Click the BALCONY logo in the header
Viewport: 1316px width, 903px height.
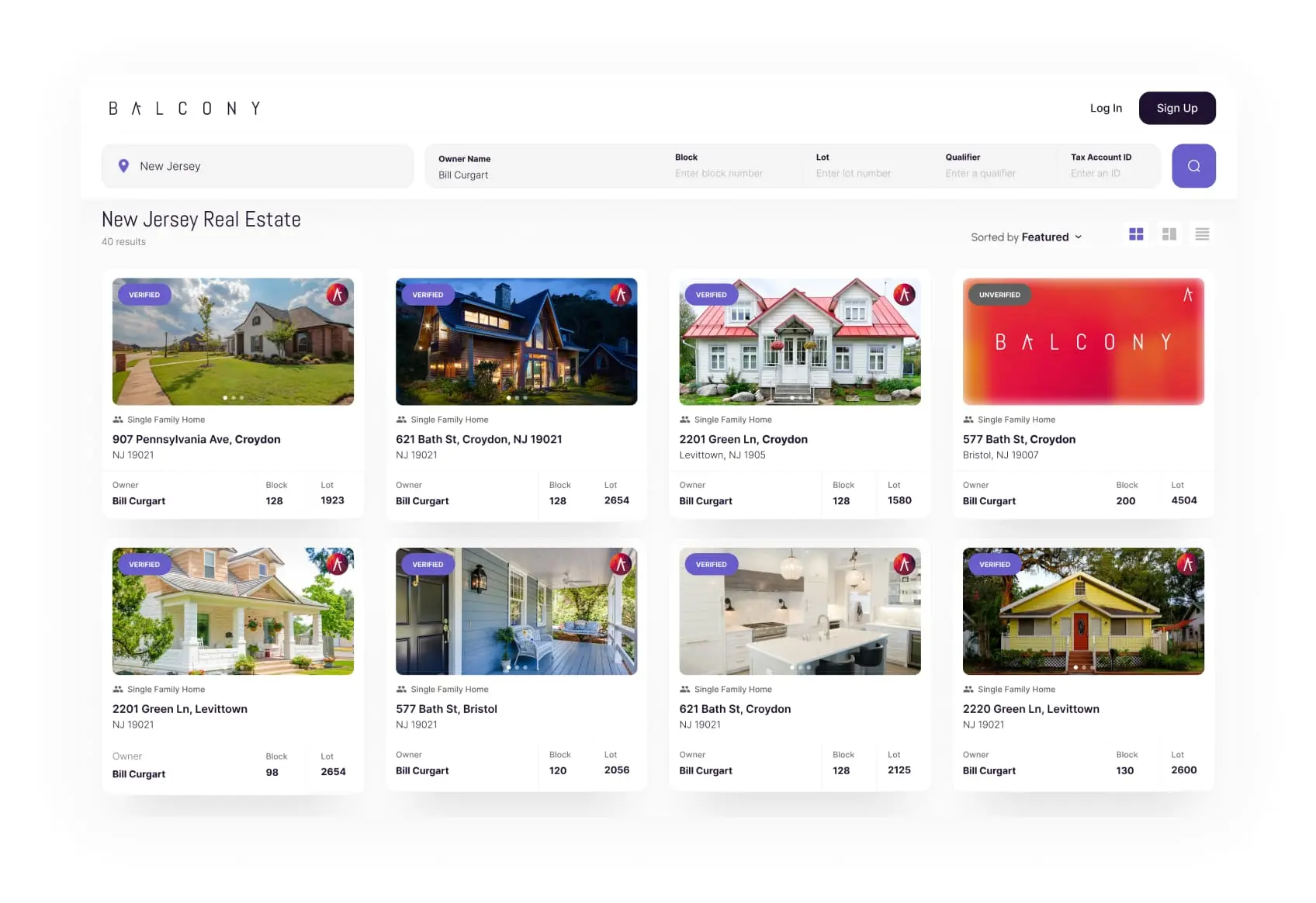[x=183, y=108]
